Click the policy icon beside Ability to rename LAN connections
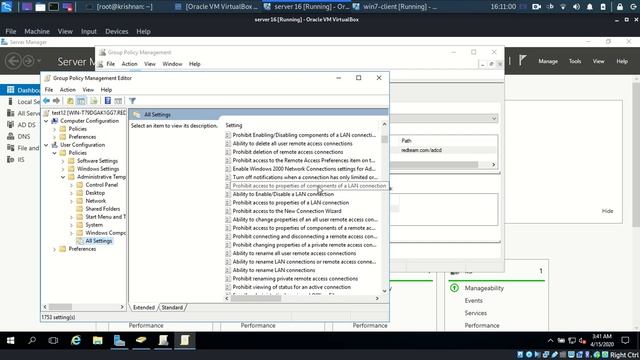This screenshot has height=360, width=640. pos(228,270)
